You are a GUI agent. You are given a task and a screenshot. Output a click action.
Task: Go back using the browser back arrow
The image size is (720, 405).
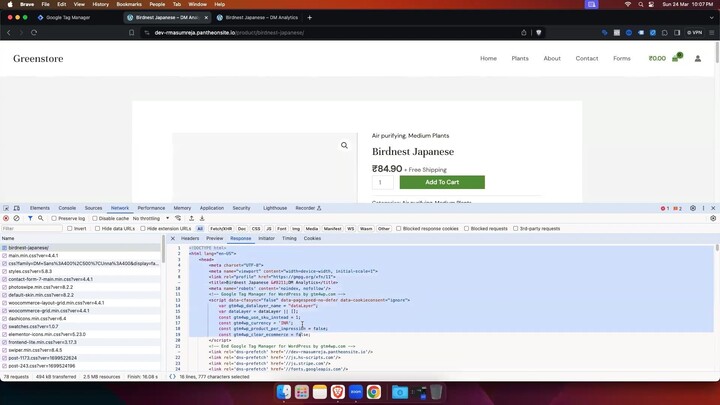click(9, 33)
